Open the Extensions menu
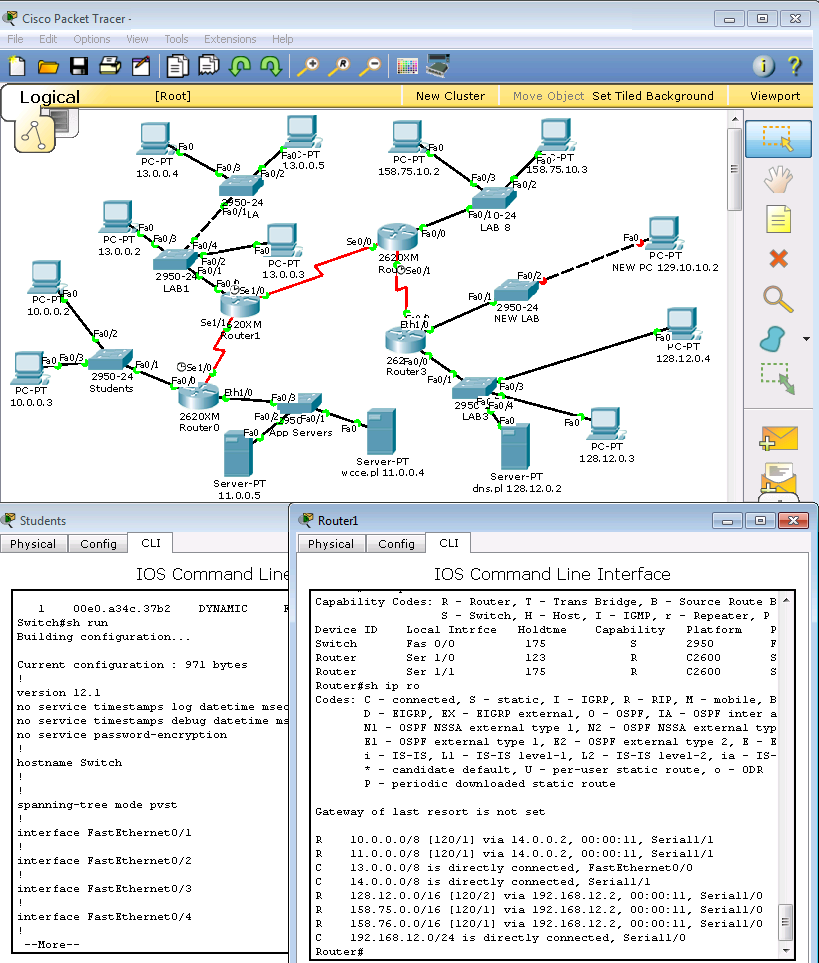This screenshot has height=963, width=819. pos(230,39)
